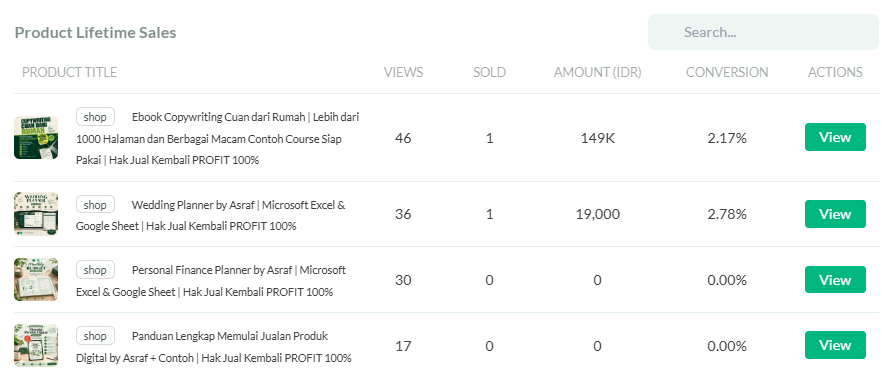Click the AMOUNT (IDR) column header
Screen dimensions: 890x376
(x=598, y=72)
